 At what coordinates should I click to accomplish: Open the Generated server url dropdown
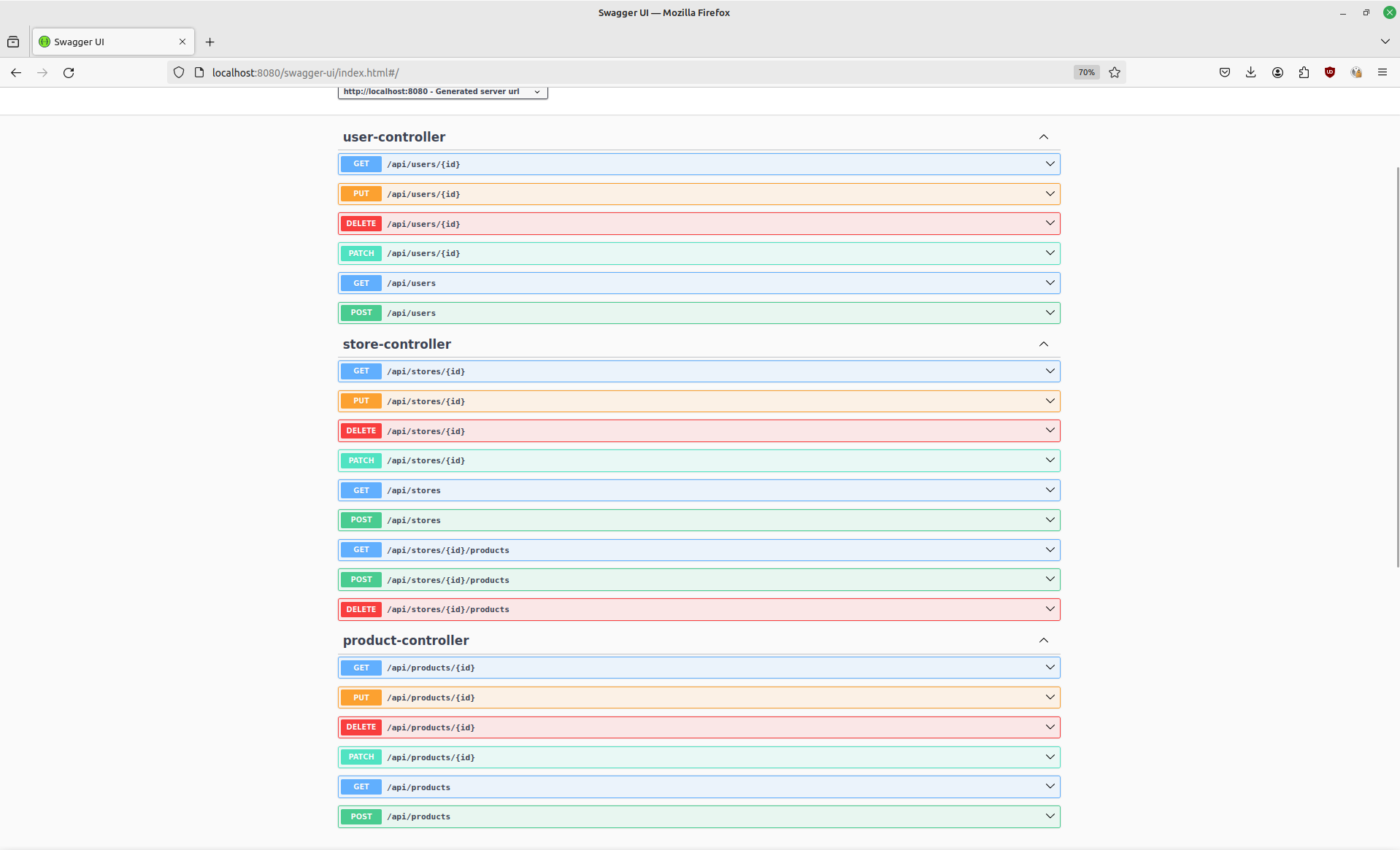point(443,92)
